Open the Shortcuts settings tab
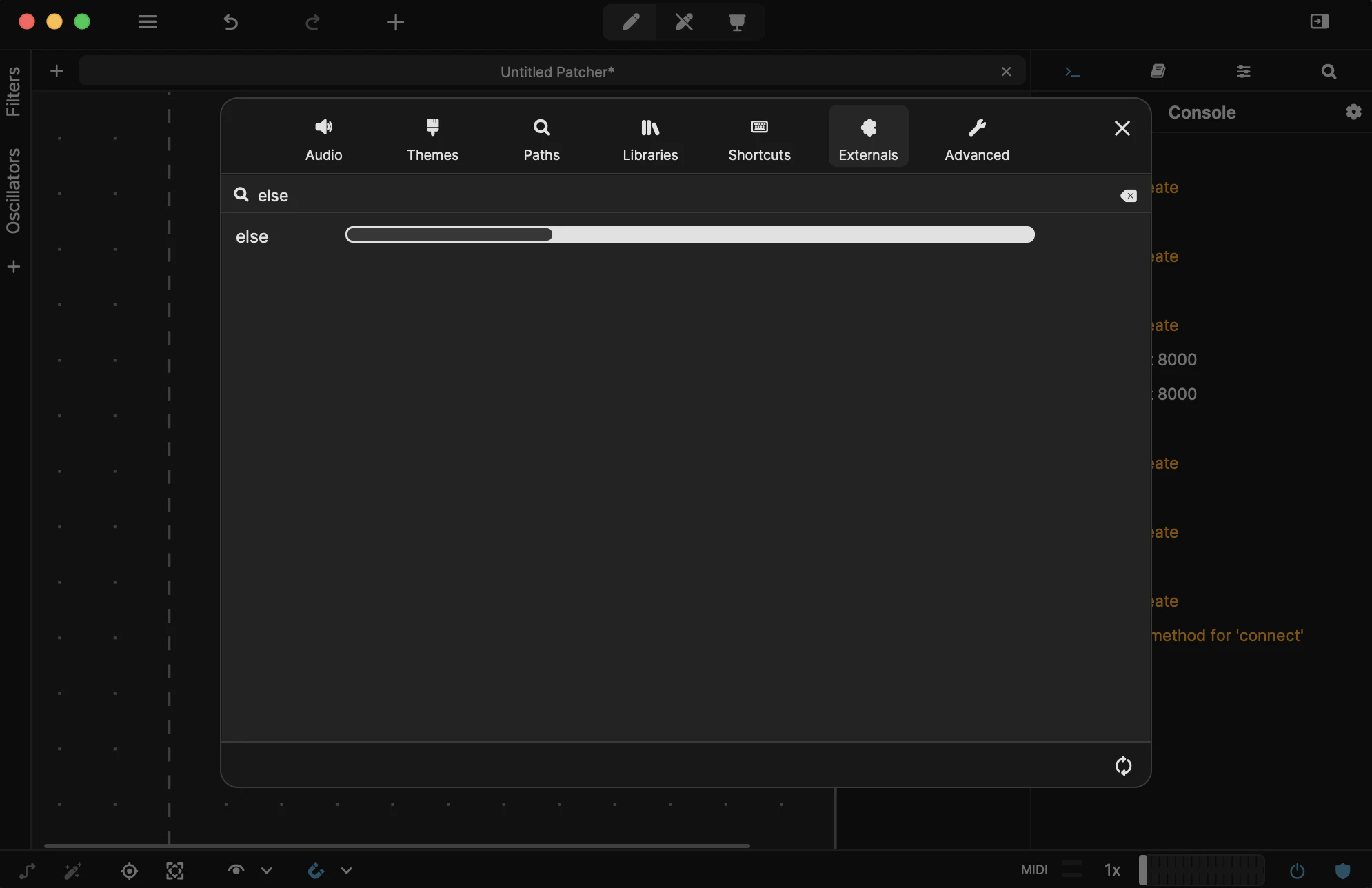 click(x=759, y=138)
